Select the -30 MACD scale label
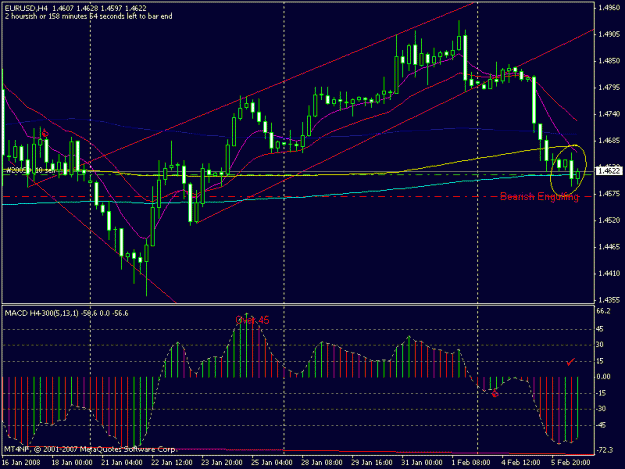The image size is (625, 469). tap(601, 409)
